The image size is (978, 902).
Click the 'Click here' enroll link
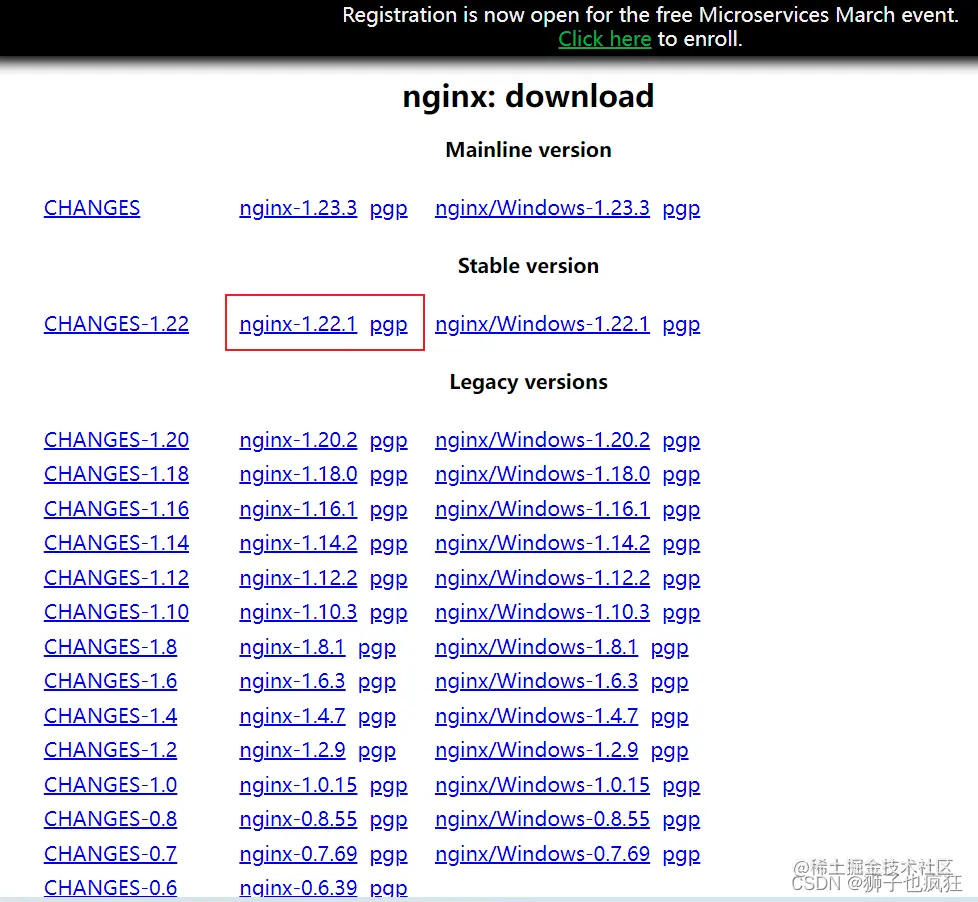[x=604, y=39]
